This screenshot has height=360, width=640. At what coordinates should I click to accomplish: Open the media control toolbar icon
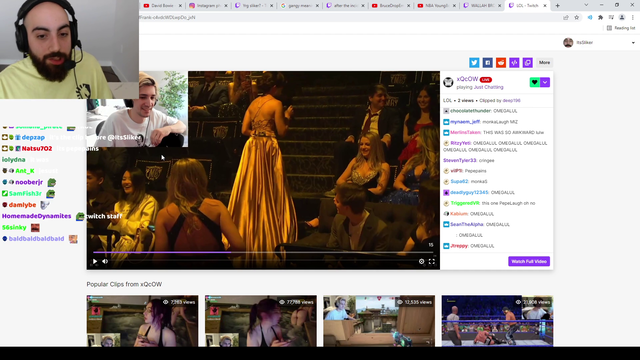(611, 18)
